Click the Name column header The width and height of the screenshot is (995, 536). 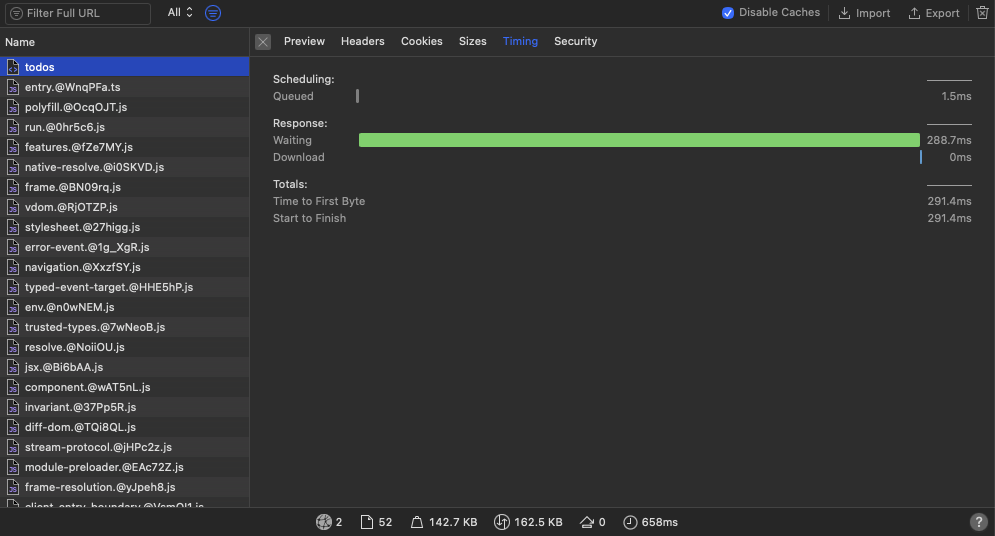click(x=124, y=42)
